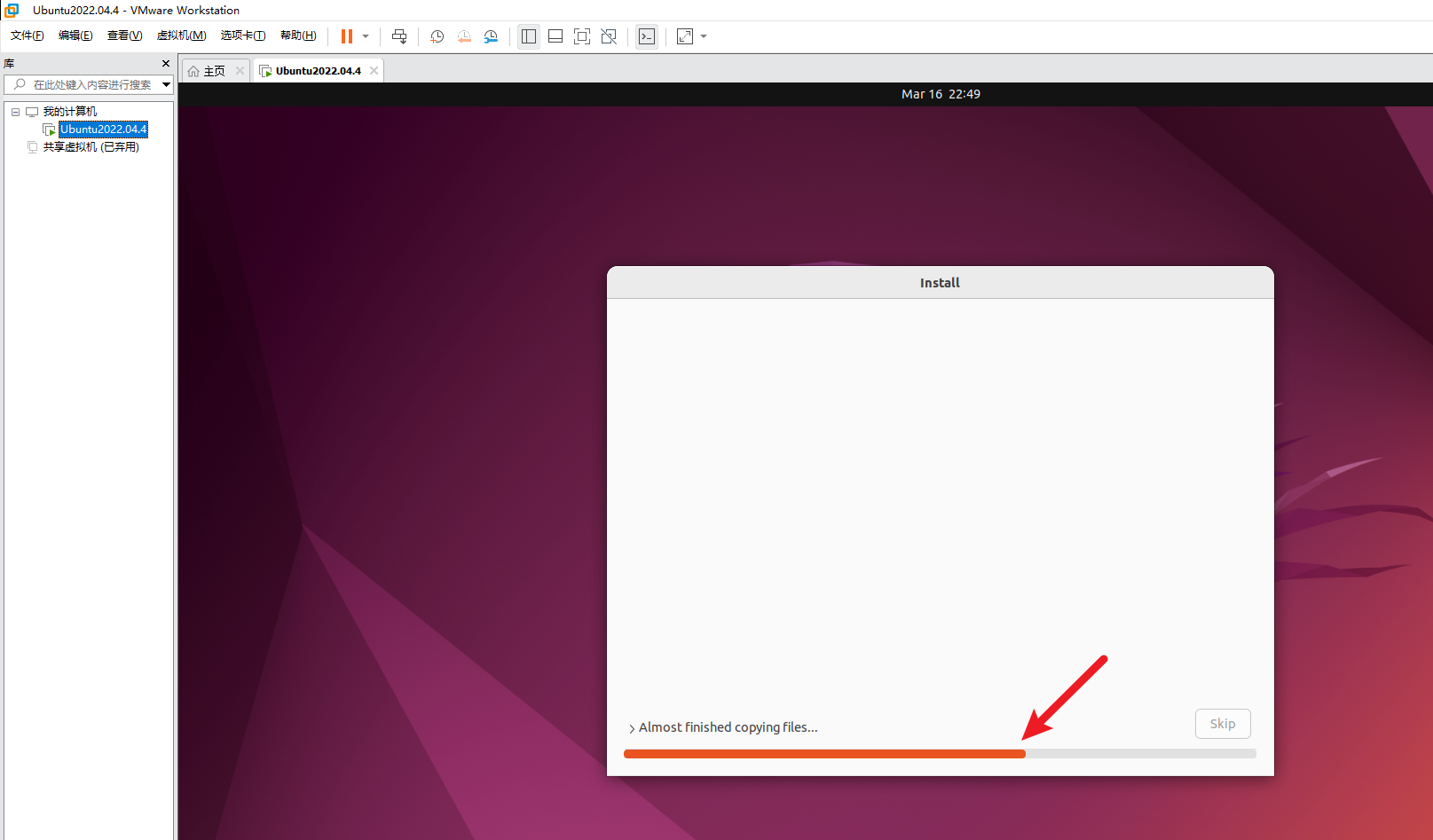Open the 帮助(H) menu
This screenshot has width=1433, height=840.
298,35
